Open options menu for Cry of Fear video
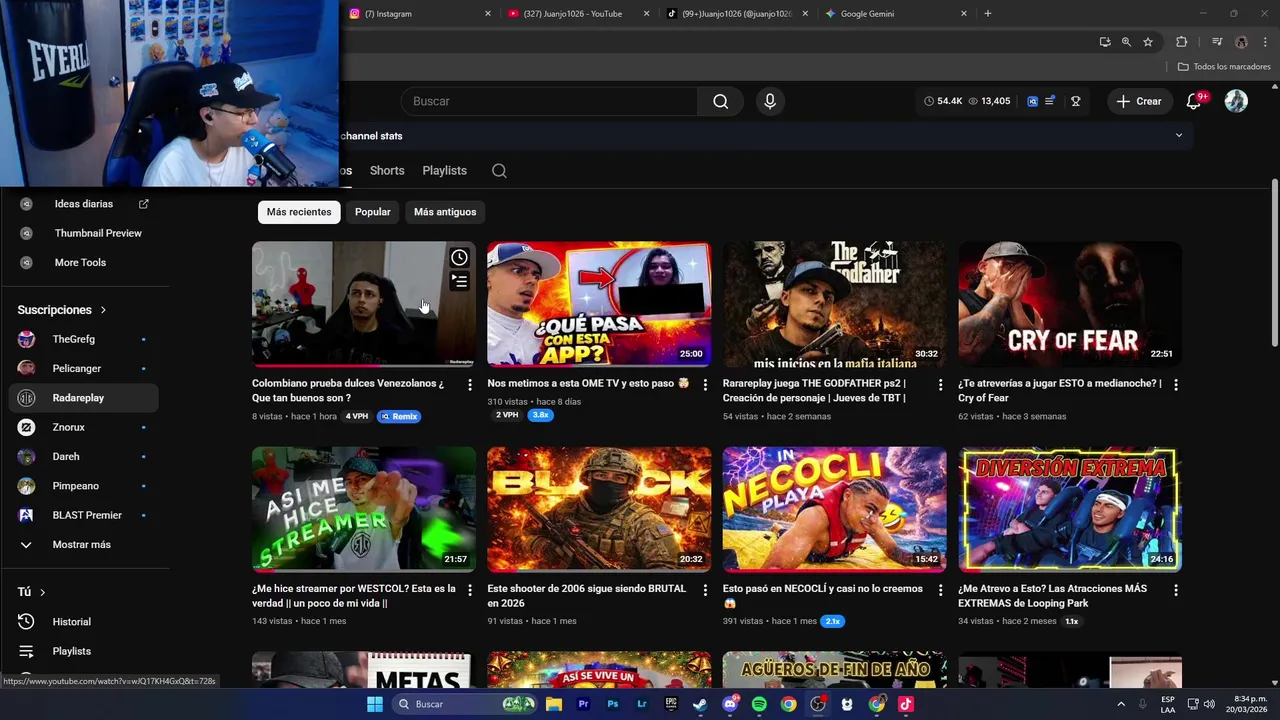Screen dimensions: 1280x720 pyautogui.click(x=1175, y=384)
